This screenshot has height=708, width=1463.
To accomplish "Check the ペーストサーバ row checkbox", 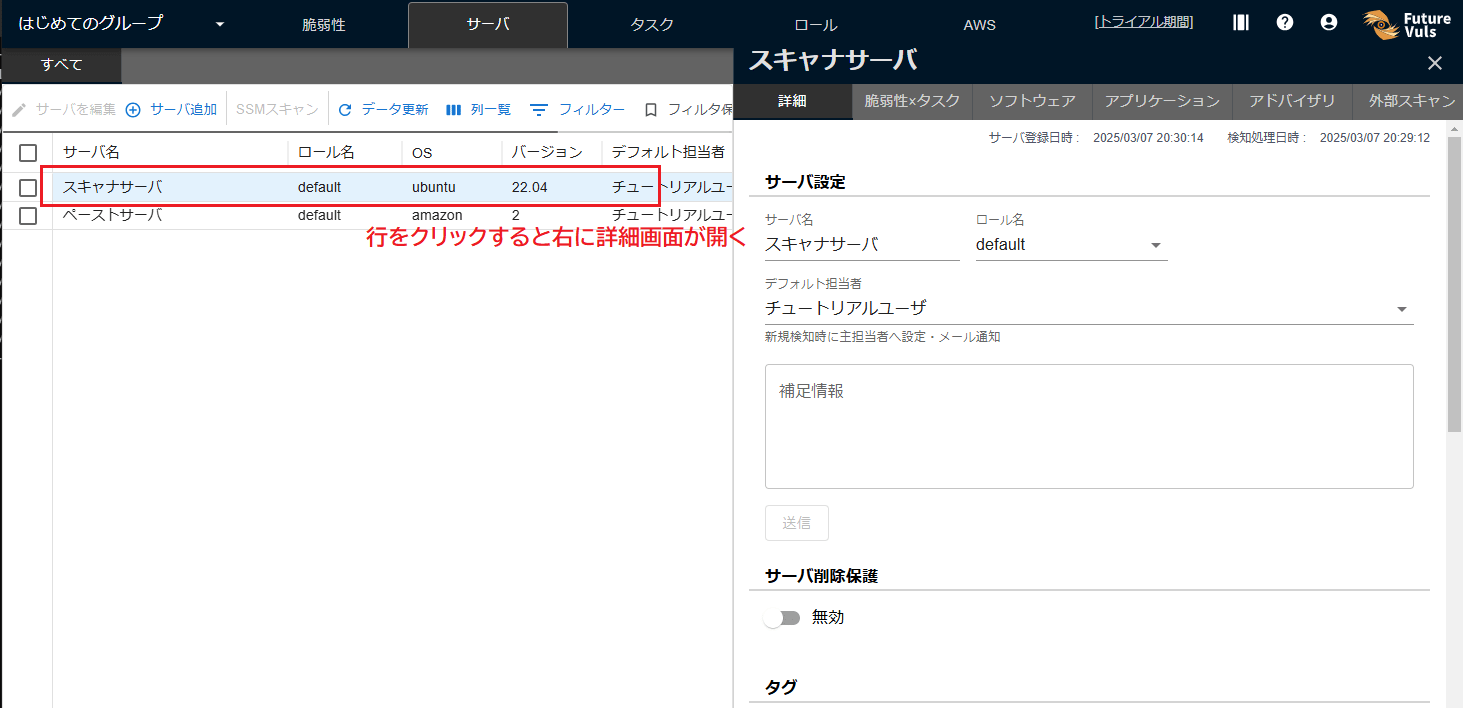I will pos(28,215).
